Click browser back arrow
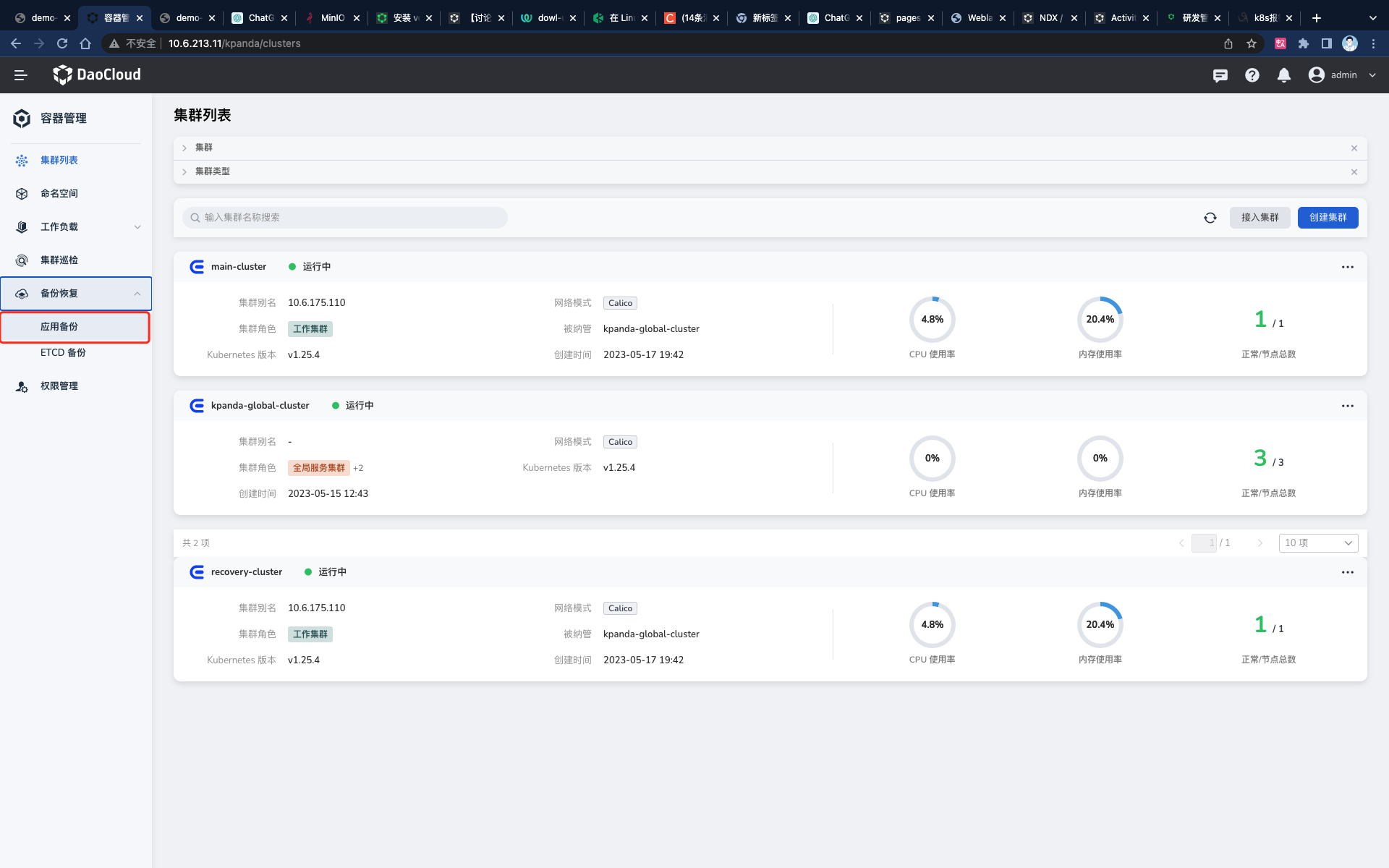The width and height of the screenshot is (1389, 868). (x=16, y=43)
